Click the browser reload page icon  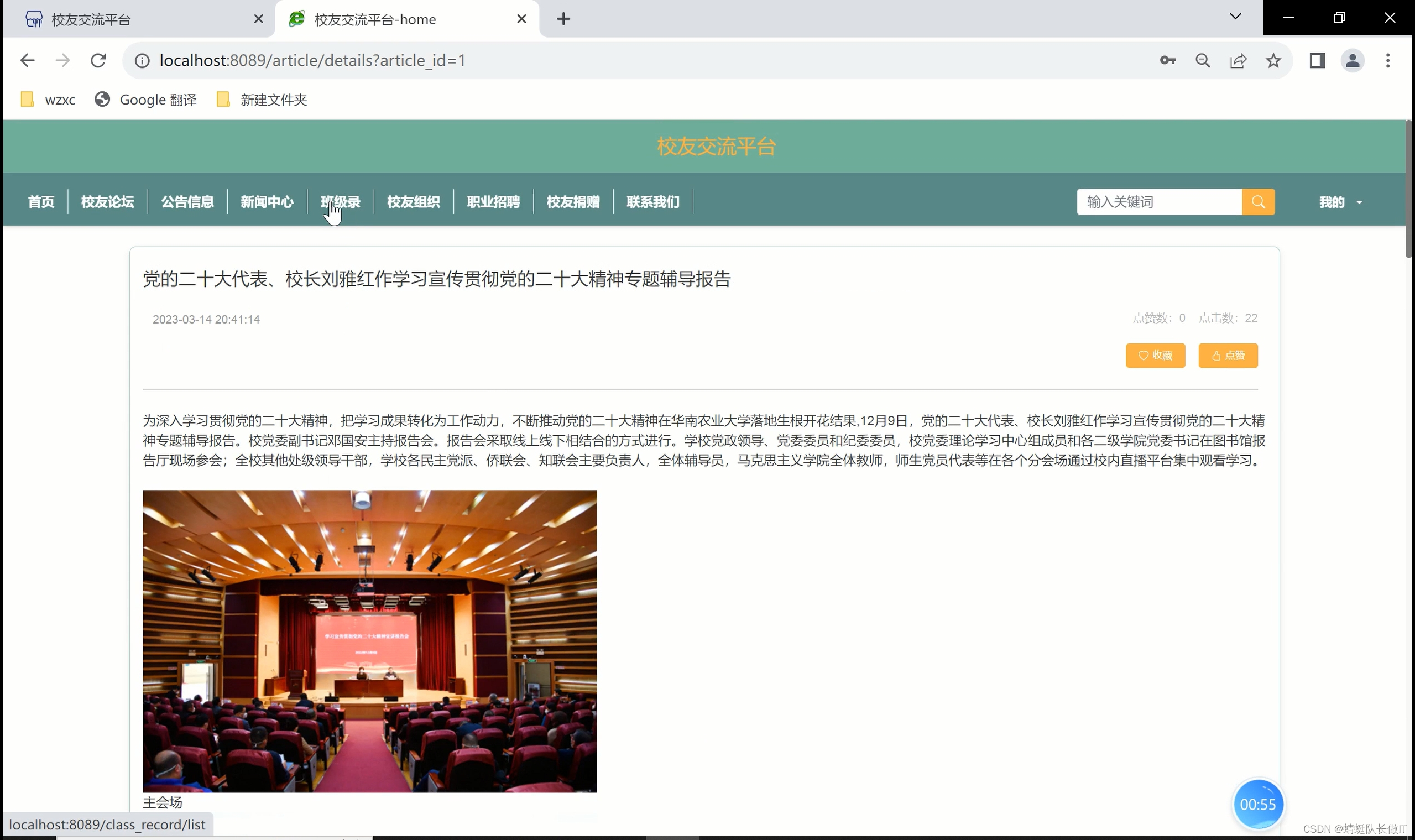click(x=98, y=61)
